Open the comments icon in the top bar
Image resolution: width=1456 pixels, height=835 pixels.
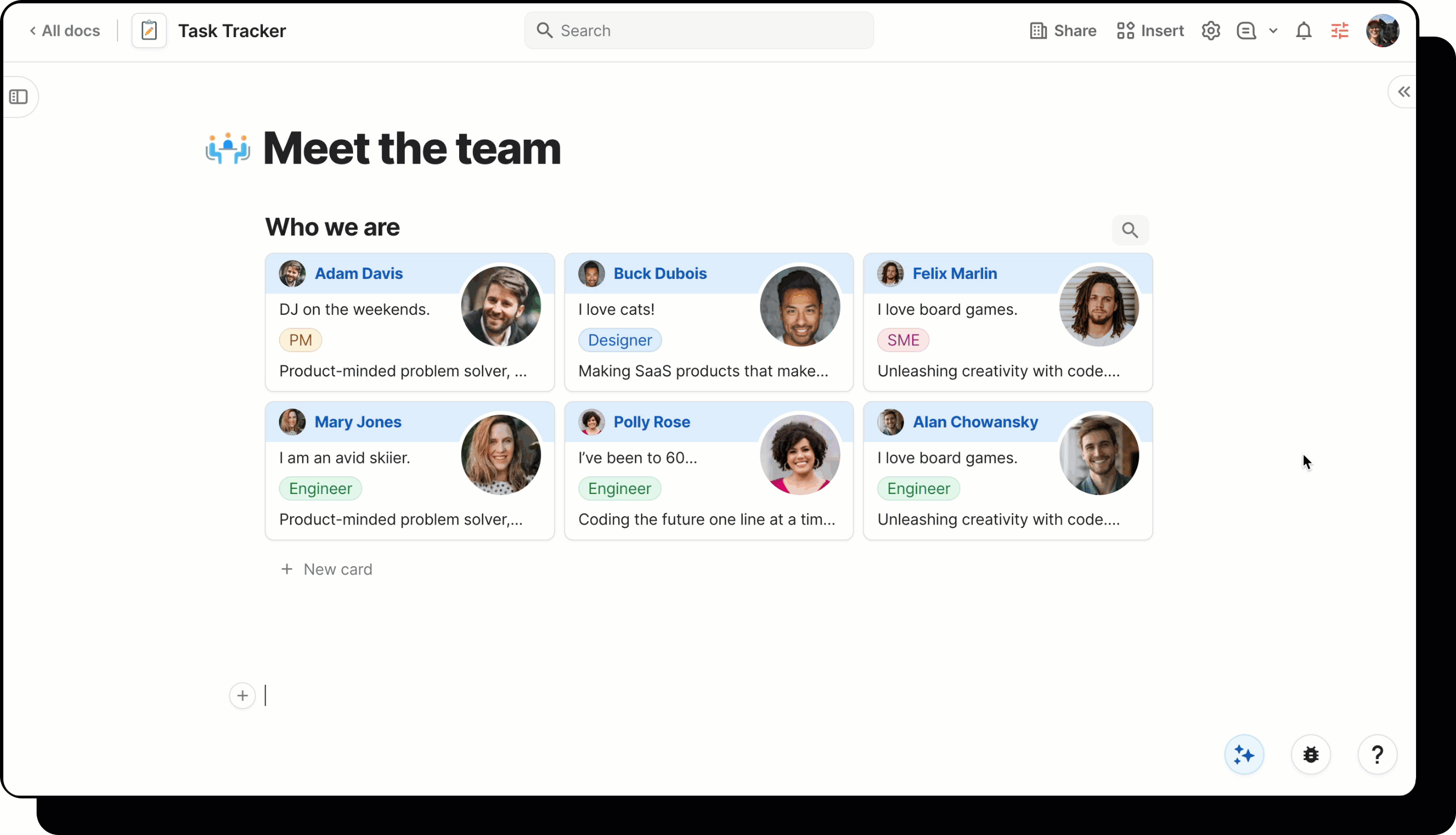[1246, 30]
